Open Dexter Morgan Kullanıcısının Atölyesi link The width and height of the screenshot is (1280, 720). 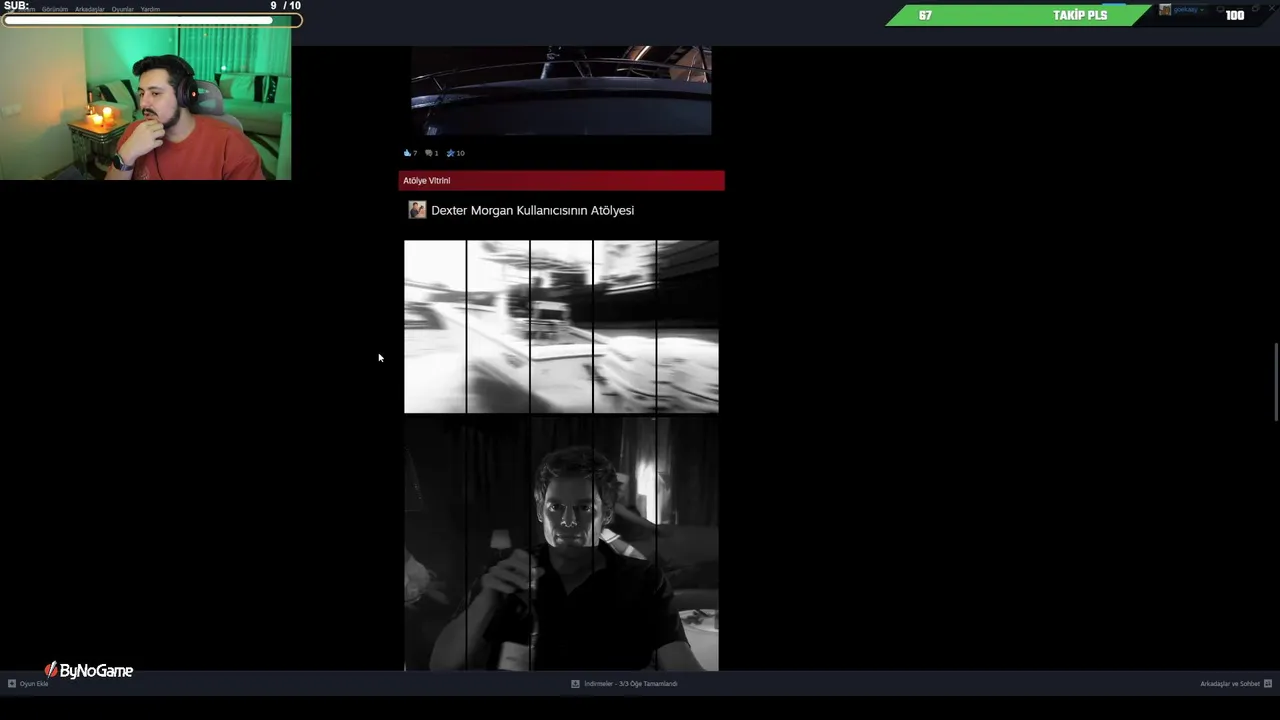point(532,210)
